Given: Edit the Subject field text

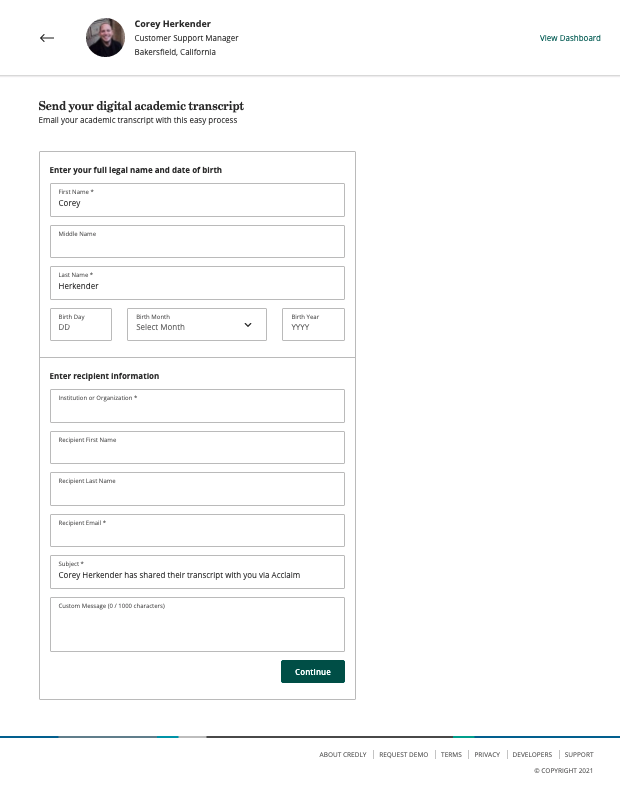Looking at the screenshot, I should coord(197,572).
